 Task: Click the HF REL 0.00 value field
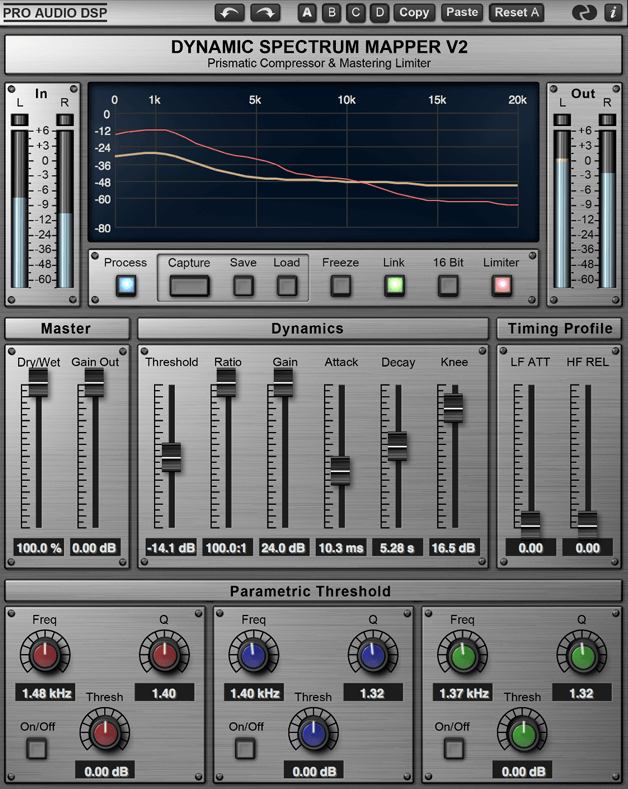588,548
